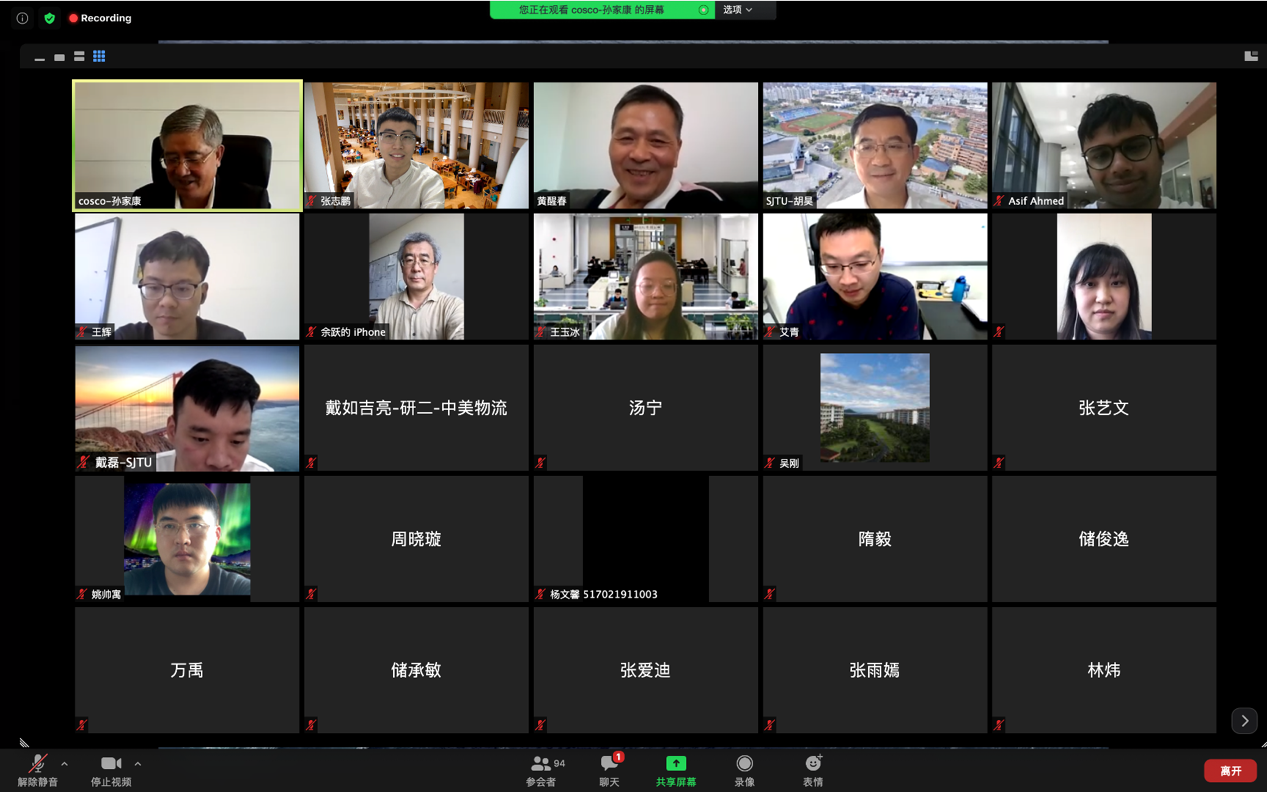Image resolution: width=1267 pixels, height=792 pixels.
Task: Click the green screen-viewing notification banner
Action: pos(602,10)
